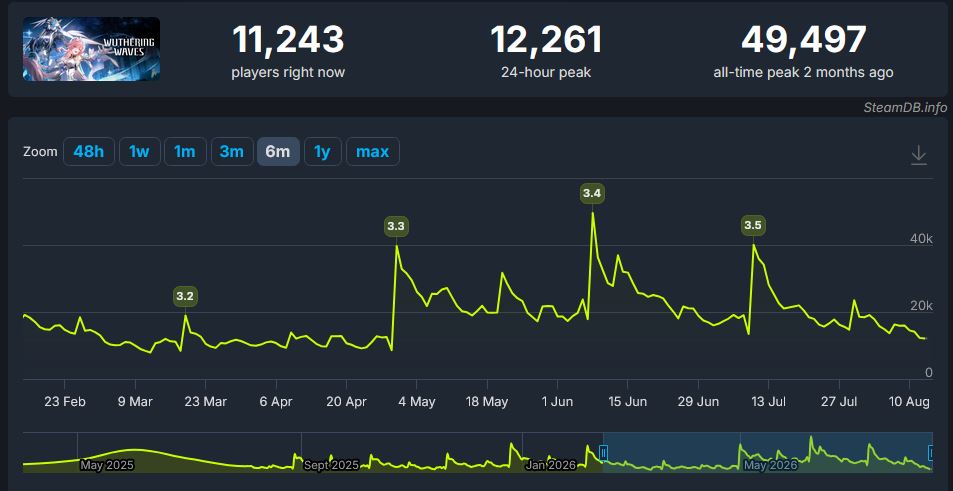953x491 pixels.
Task: Switch zoom to 1y
Action: [323, 151]
